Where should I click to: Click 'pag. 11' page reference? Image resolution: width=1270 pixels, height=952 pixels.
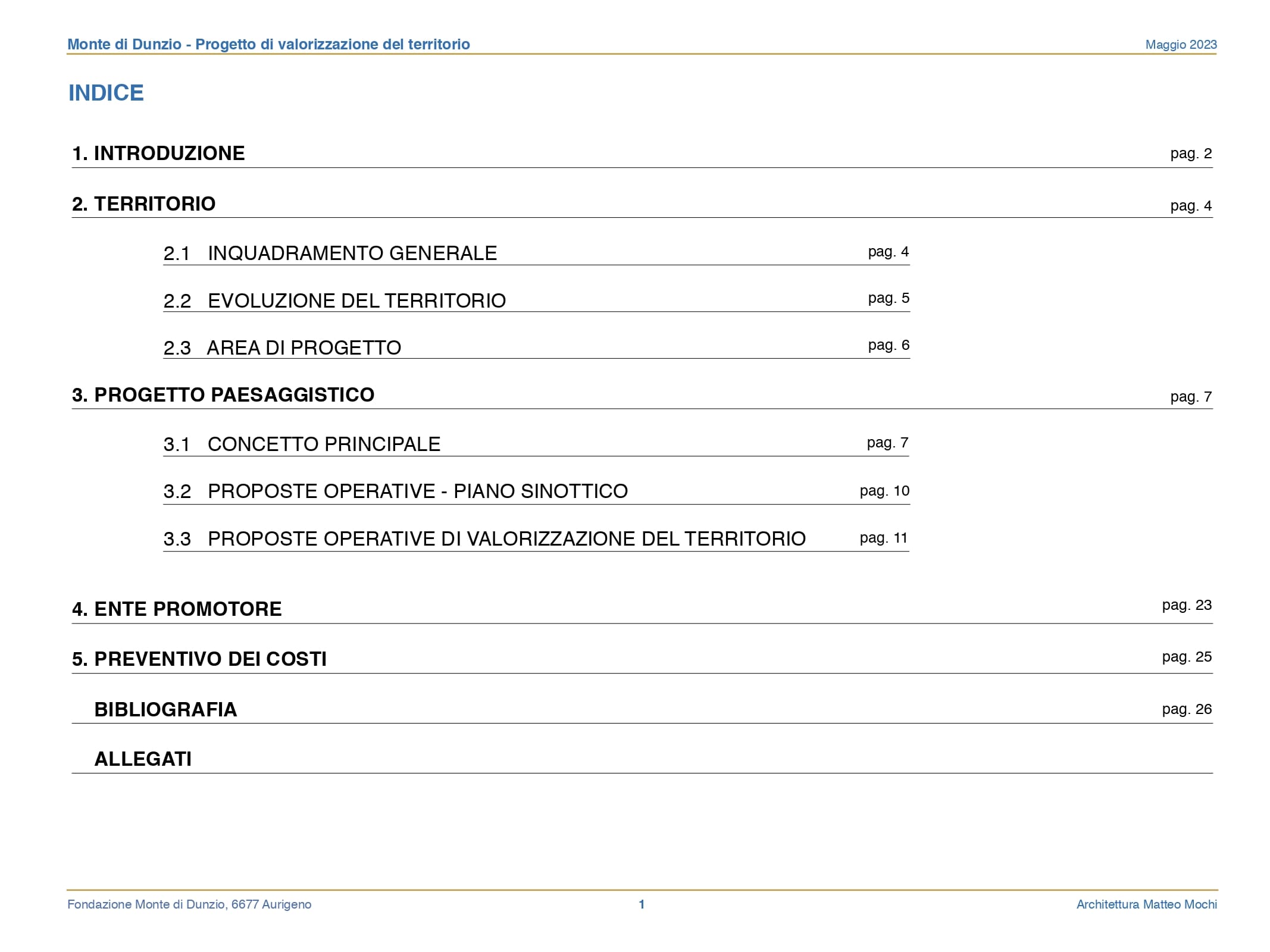click(x=884, y=538)
